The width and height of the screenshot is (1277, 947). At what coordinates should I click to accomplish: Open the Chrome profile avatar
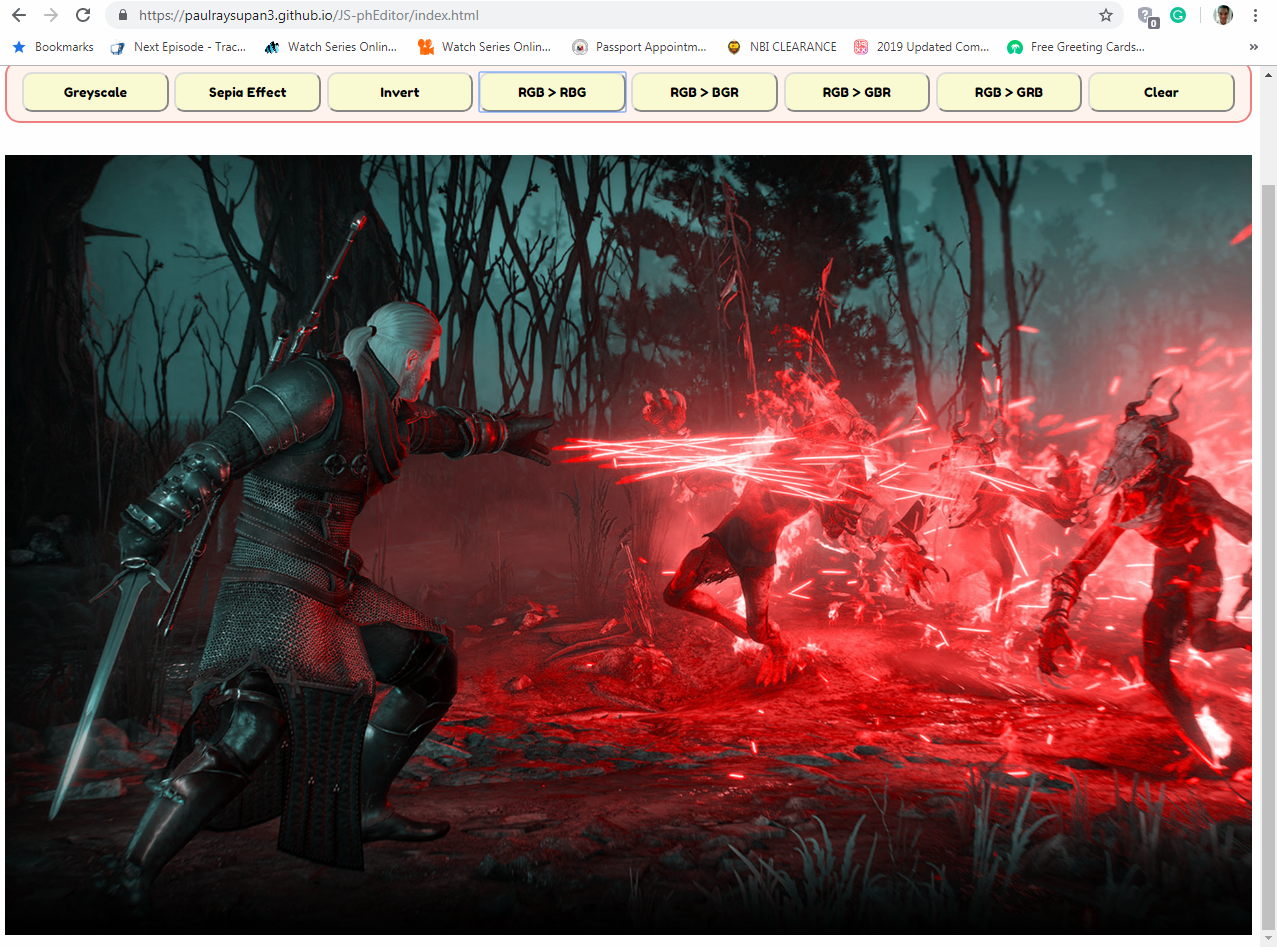[1223, 15]
